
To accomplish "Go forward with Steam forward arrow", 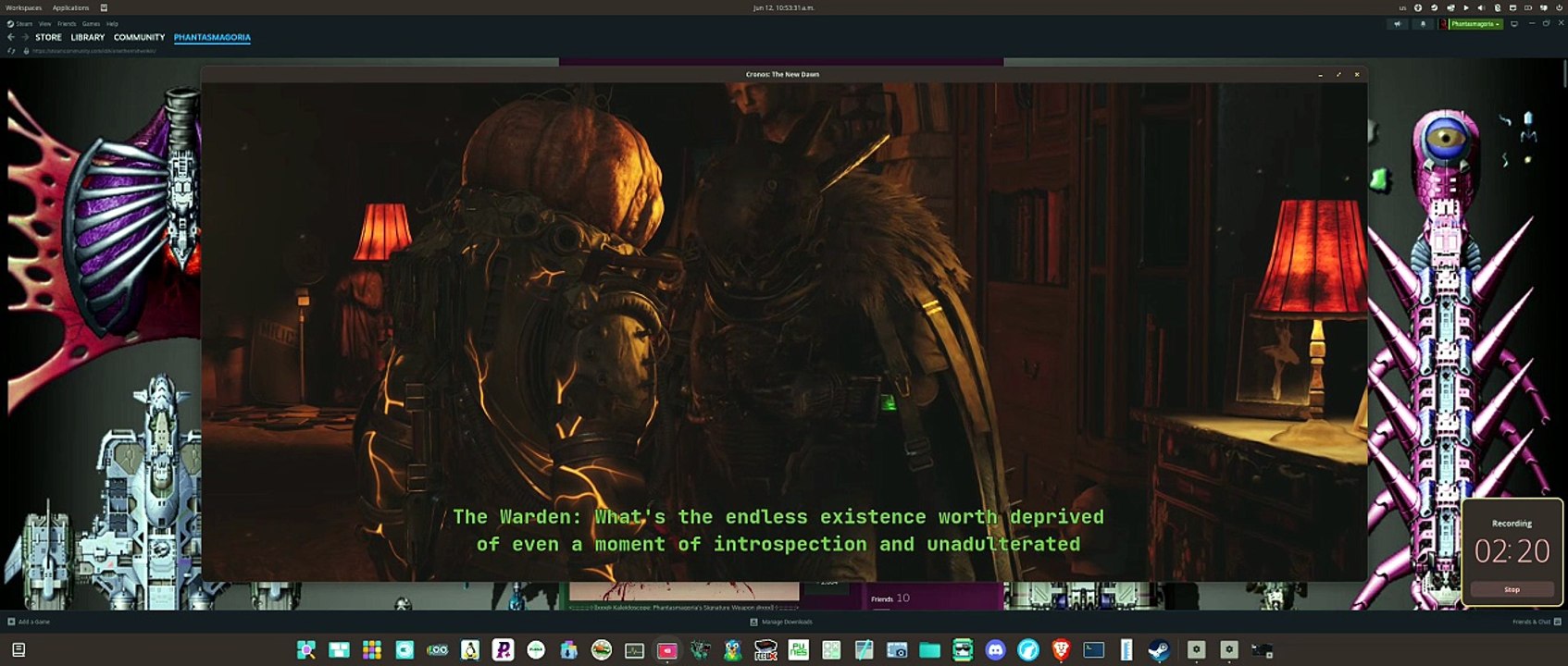I will 25,38.
